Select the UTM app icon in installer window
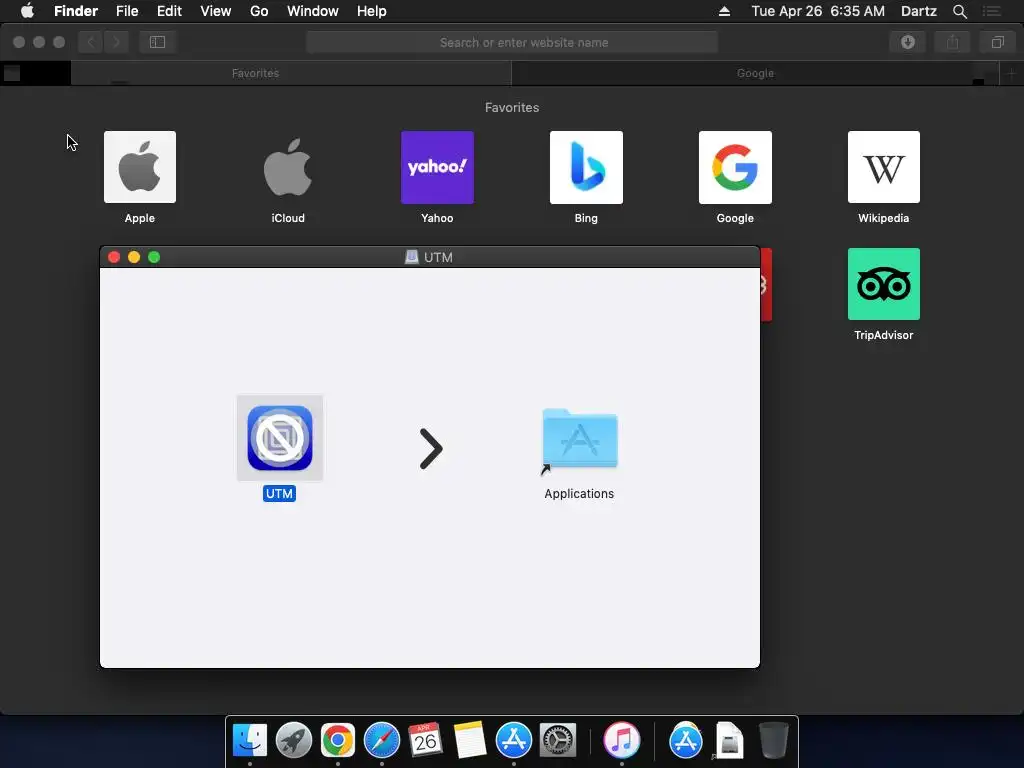This screenshot has height=768, width=1024. (280, 438)
